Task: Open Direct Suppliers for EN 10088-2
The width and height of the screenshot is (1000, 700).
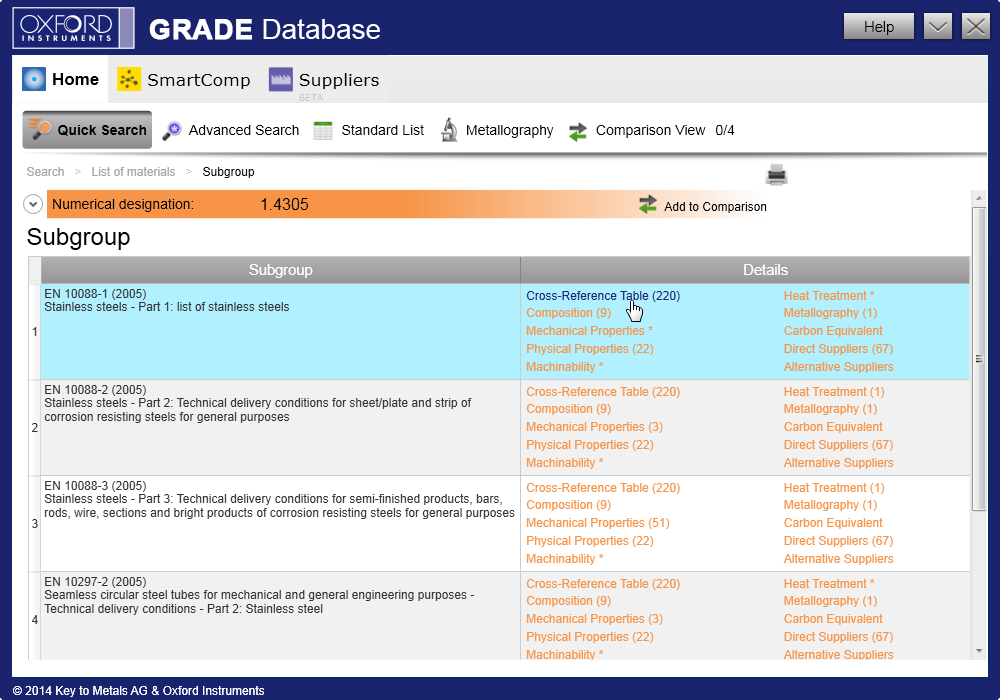Action: 838,444
